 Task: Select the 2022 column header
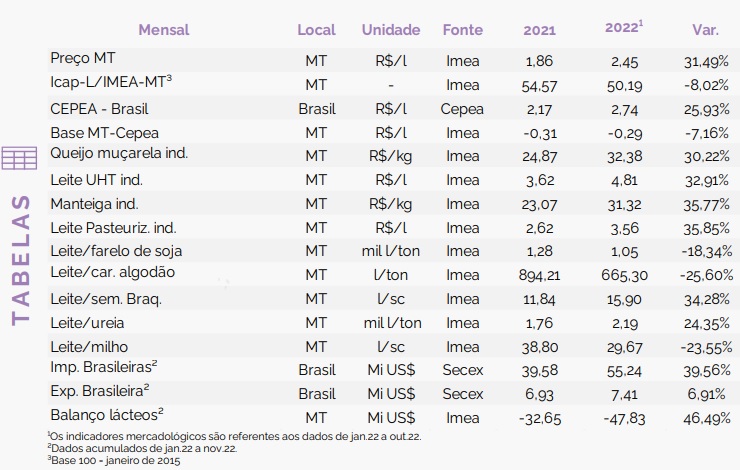[624, 27]
